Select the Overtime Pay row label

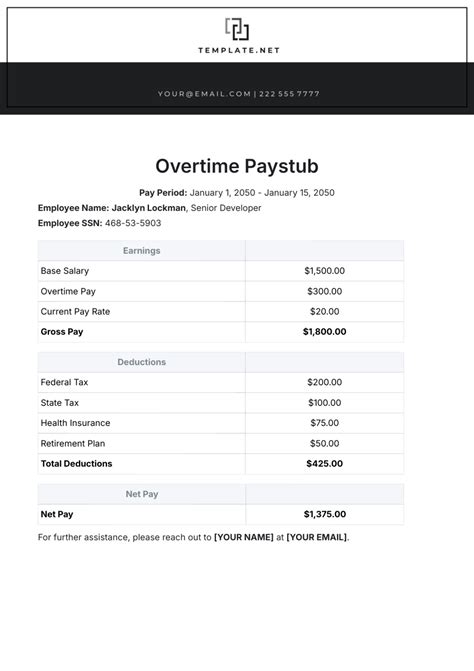click(x=68, y=291)
